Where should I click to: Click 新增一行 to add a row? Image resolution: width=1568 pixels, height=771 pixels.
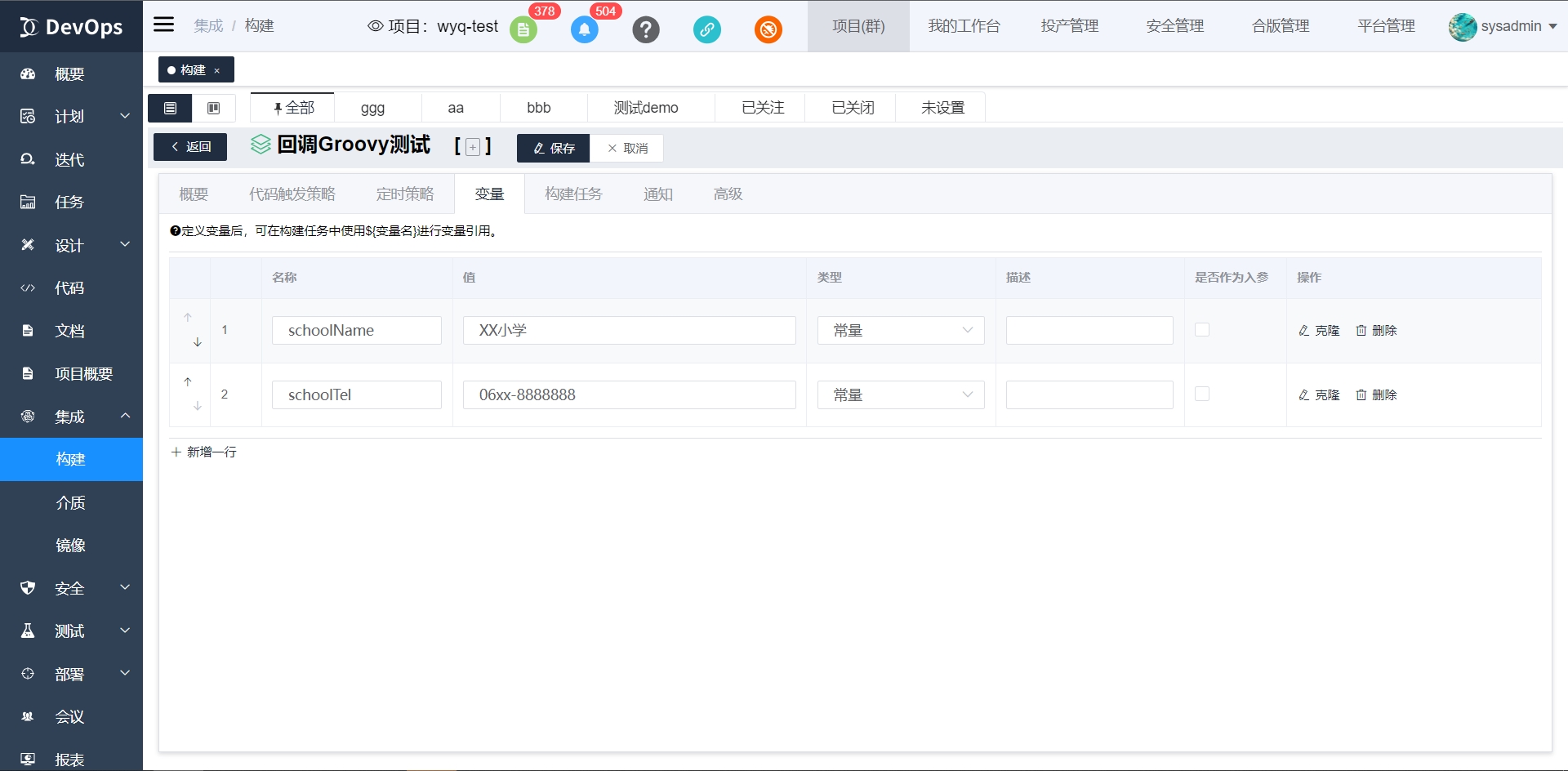[204, 452]
